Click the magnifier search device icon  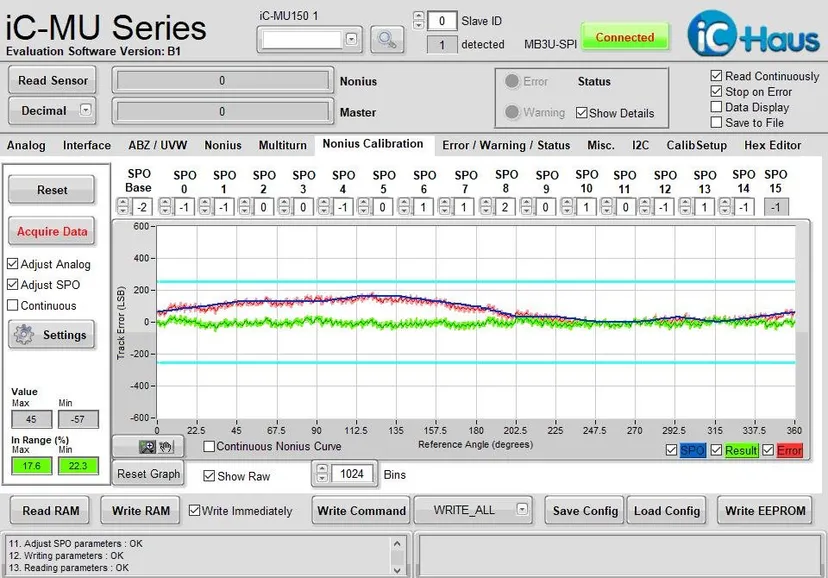(x=387, y=40)
